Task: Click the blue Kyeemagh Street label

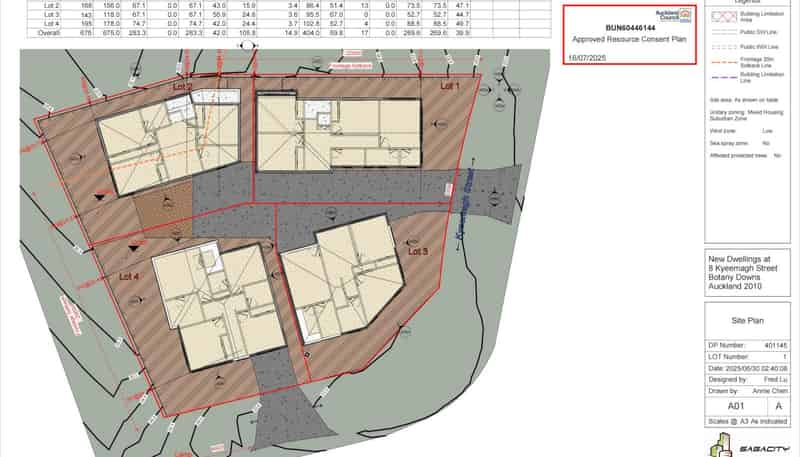Action: (x=464, y=204)
